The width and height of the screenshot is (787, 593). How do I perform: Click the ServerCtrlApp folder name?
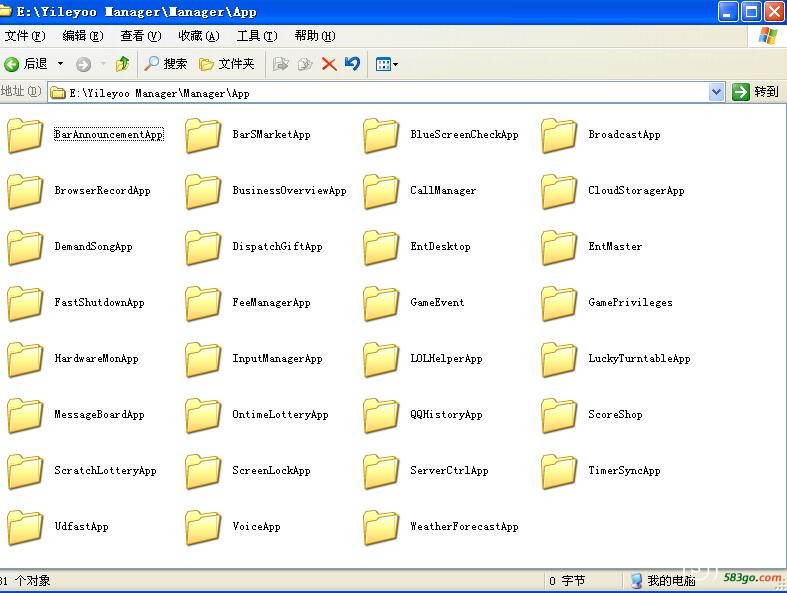449,470
